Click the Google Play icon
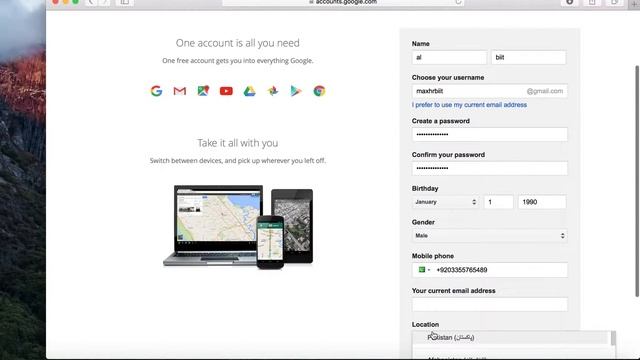 click(x=296, y=91)
